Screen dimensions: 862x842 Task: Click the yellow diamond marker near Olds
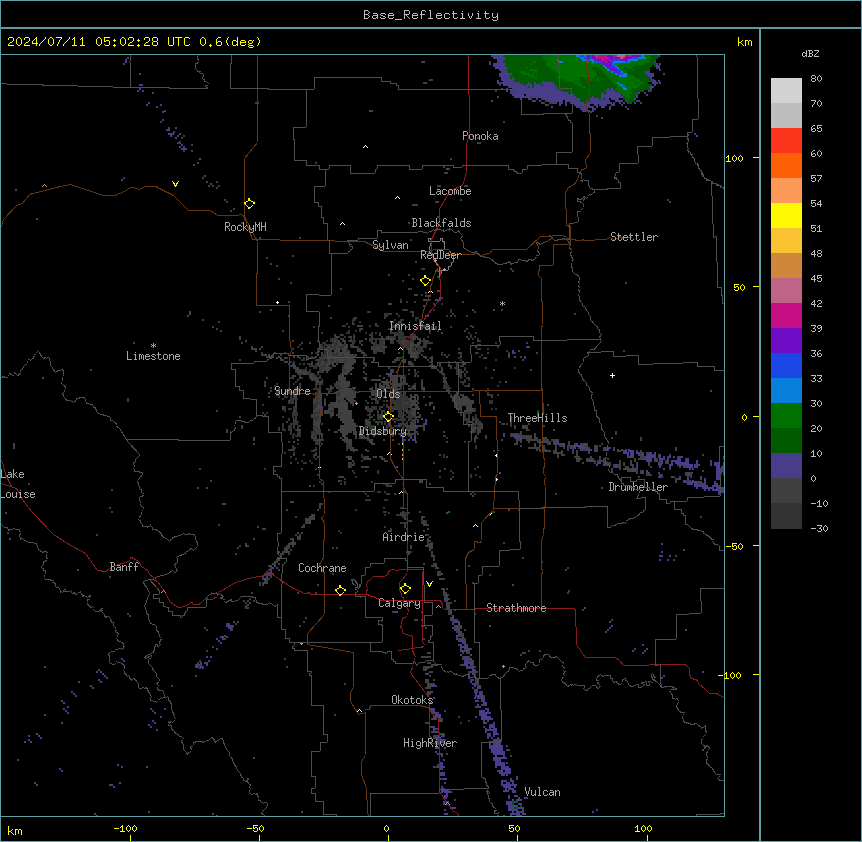click(389, 417)
